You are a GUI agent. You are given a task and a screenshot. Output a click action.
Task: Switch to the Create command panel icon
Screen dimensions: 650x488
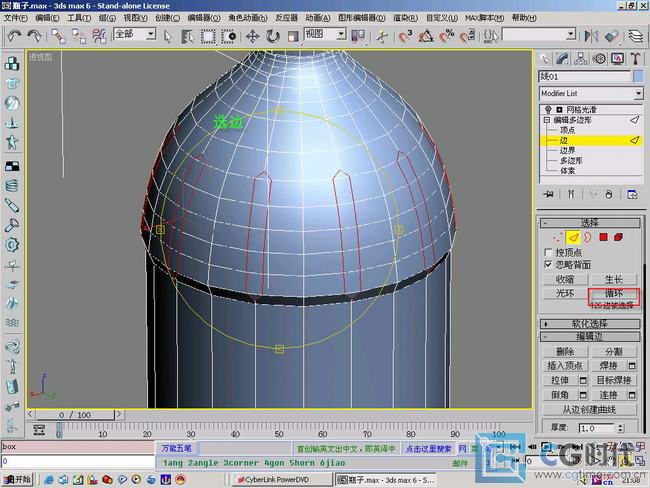tap(545, 59)
